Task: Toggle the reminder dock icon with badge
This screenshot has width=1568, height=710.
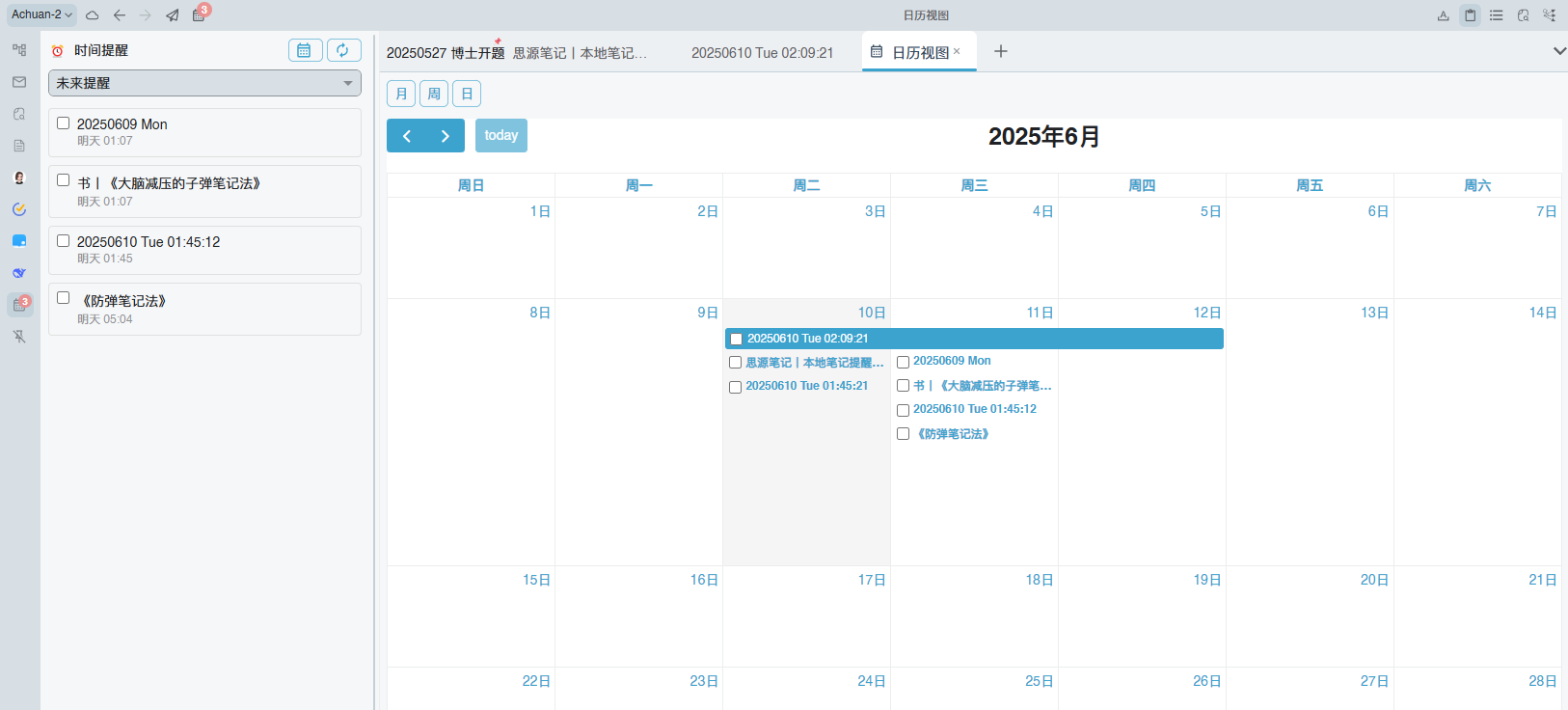Action: [x=20, y=305]
